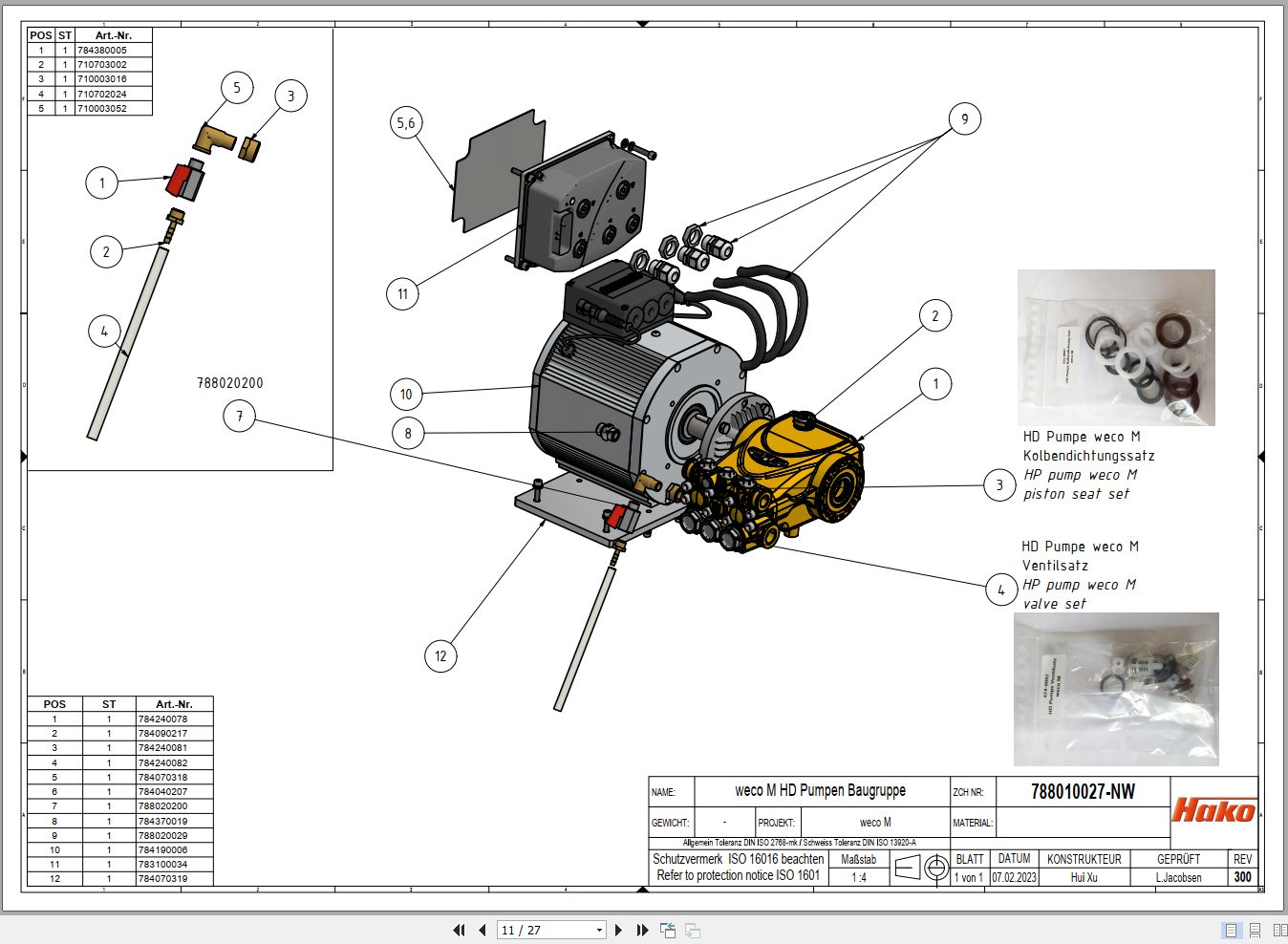This screenshot has width=1288, height=944.
Task: Click the page number field showing 11 / 27
Action: tap(545, 930)
